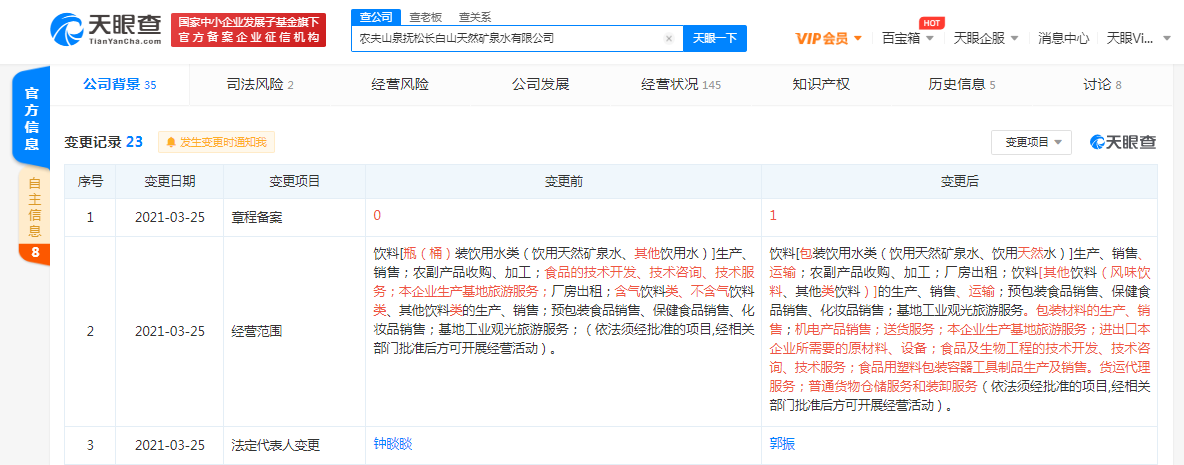1184x465 pixels.
Task: Expand the VIP会员 menu
Action: (x=827, y=39)
